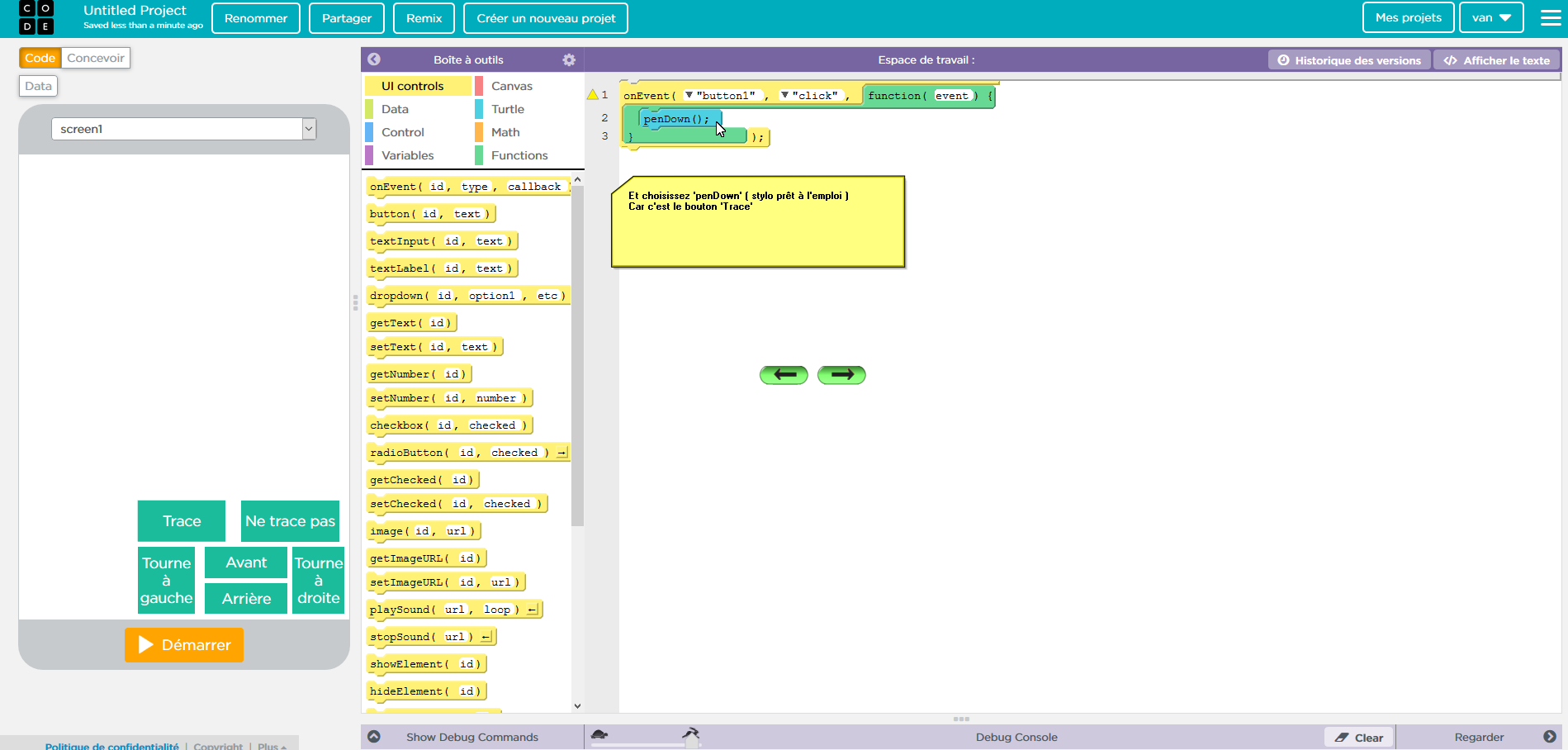Click Démarrer run button
Screen dimensions: 1568x750
(184, 645)
